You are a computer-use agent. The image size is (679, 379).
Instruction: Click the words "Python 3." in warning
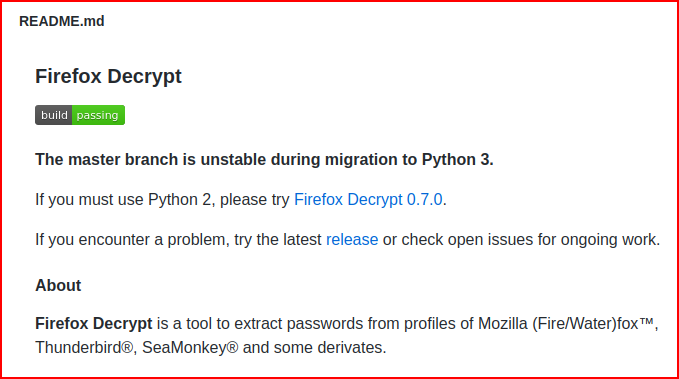(x=458, y=159)
